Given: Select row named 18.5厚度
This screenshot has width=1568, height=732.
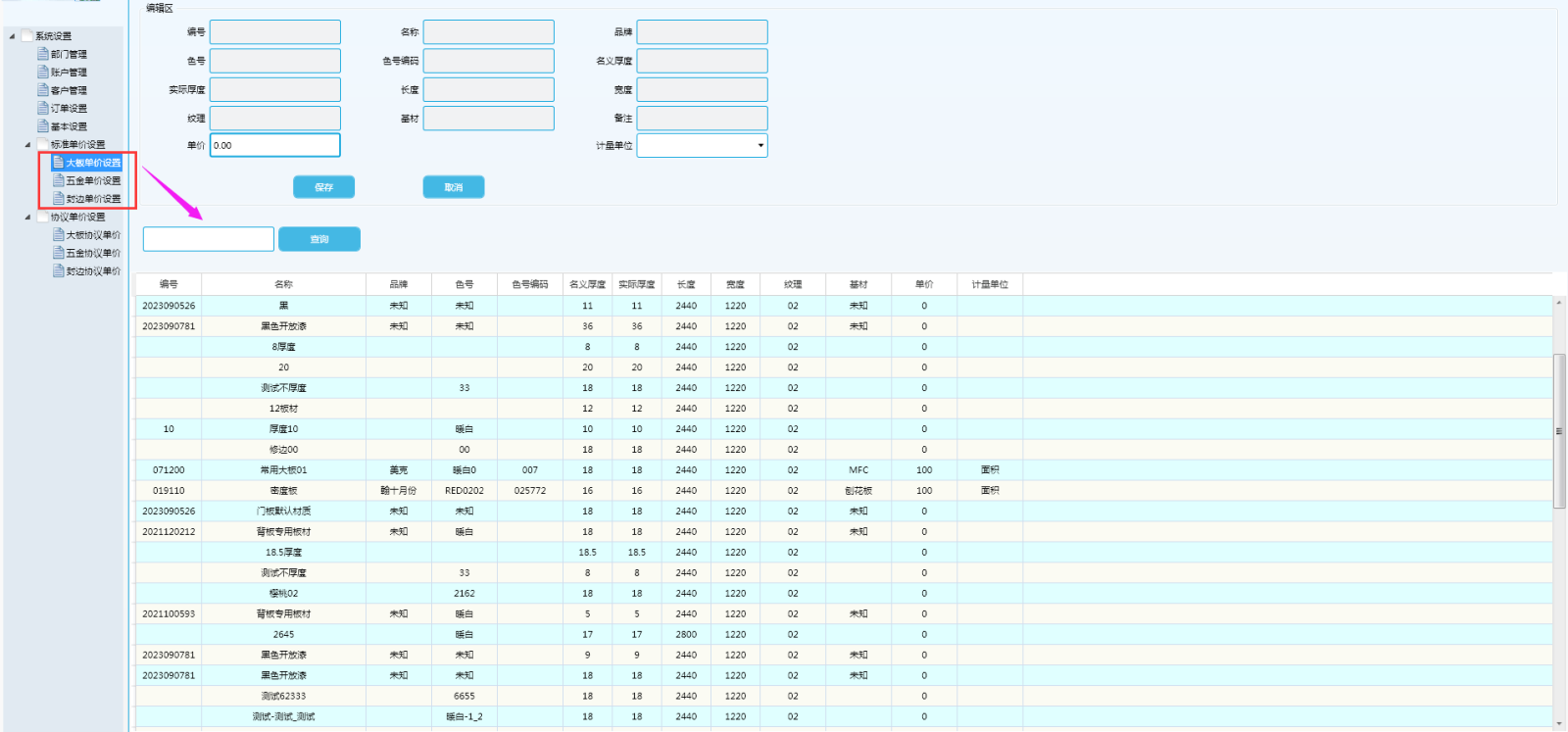Looking at the screenshot, I should [x=844, y=553].
